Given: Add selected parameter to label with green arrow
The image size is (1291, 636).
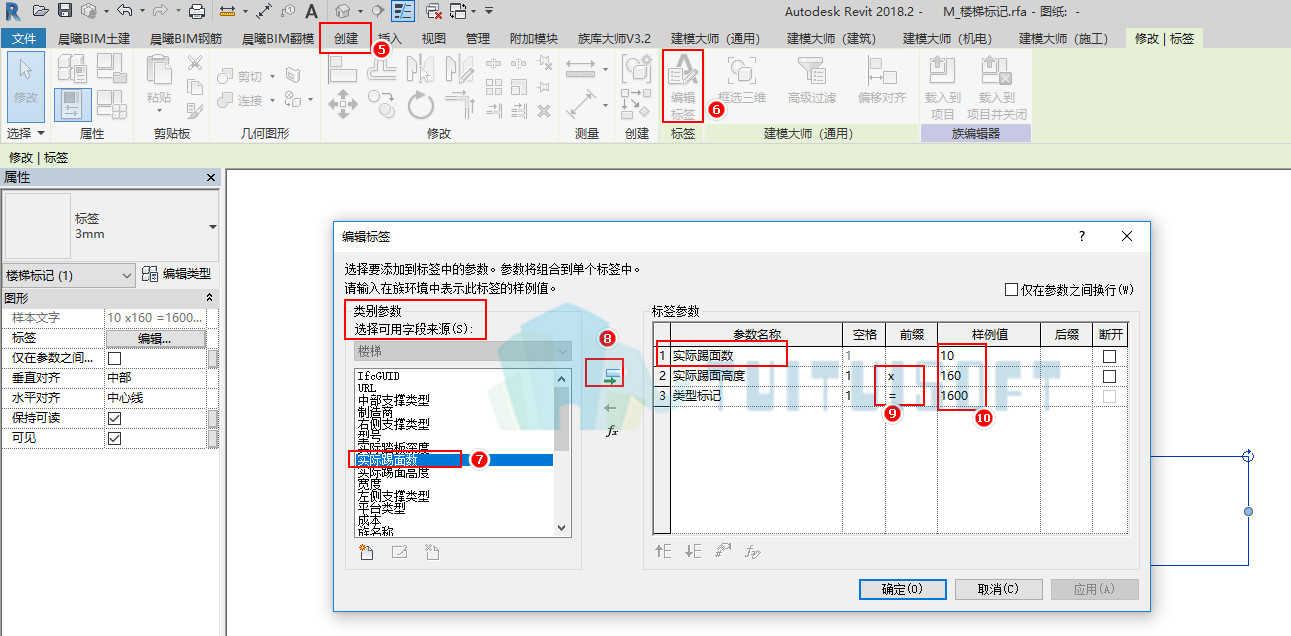Looking at the screenshot, I should point(613,377).
